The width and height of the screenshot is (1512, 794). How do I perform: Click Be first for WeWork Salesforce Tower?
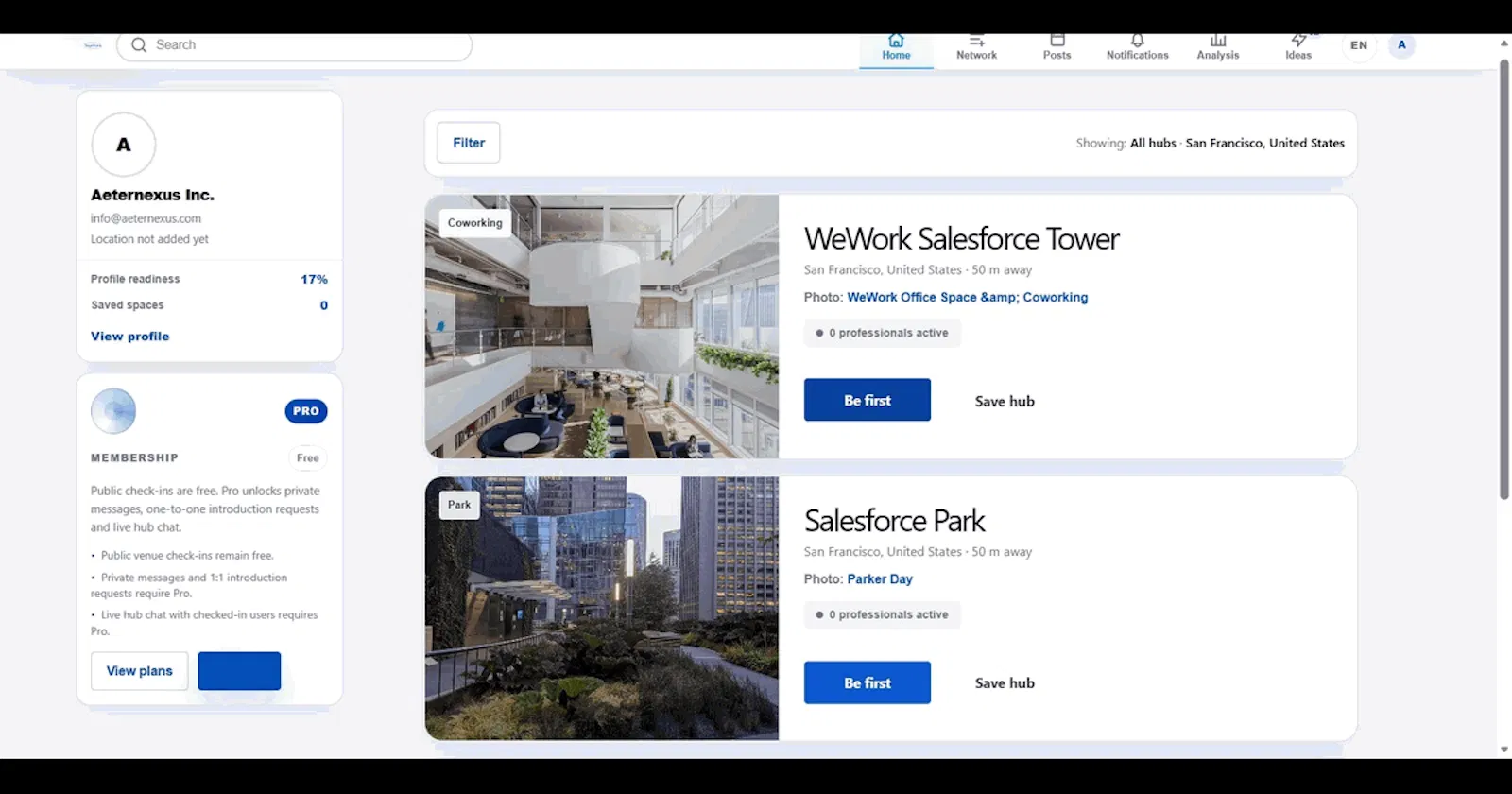point(868,401)
